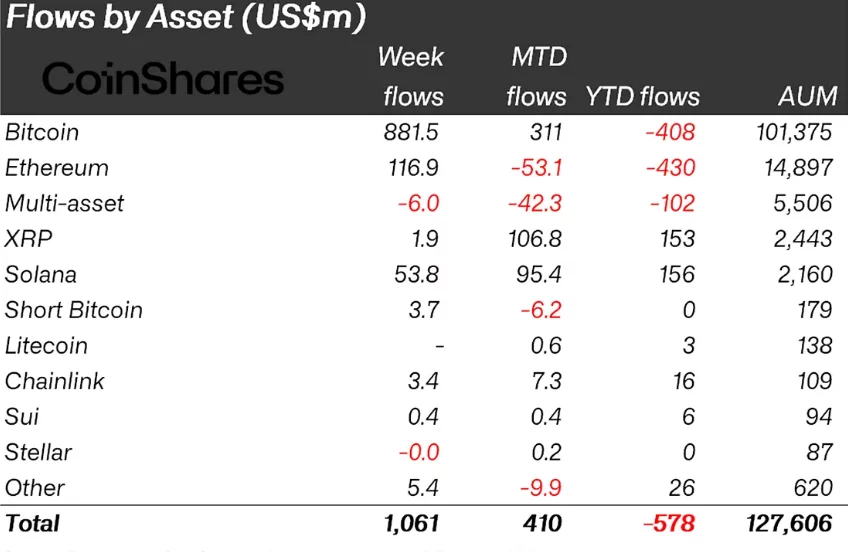Click the bold Total row label
The image size is (848, 552).
(33, 523)
